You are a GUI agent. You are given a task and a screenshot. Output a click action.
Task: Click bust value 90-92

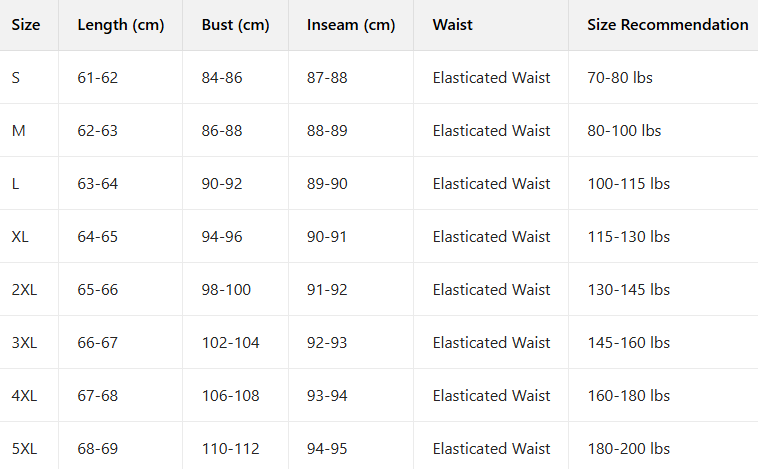[222, 184]
